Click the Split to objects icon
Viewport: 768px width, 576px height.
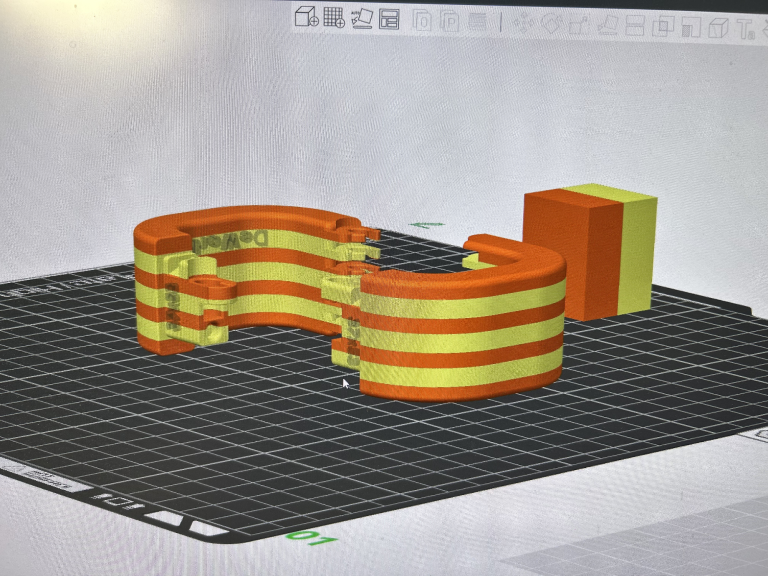(422, 21)
